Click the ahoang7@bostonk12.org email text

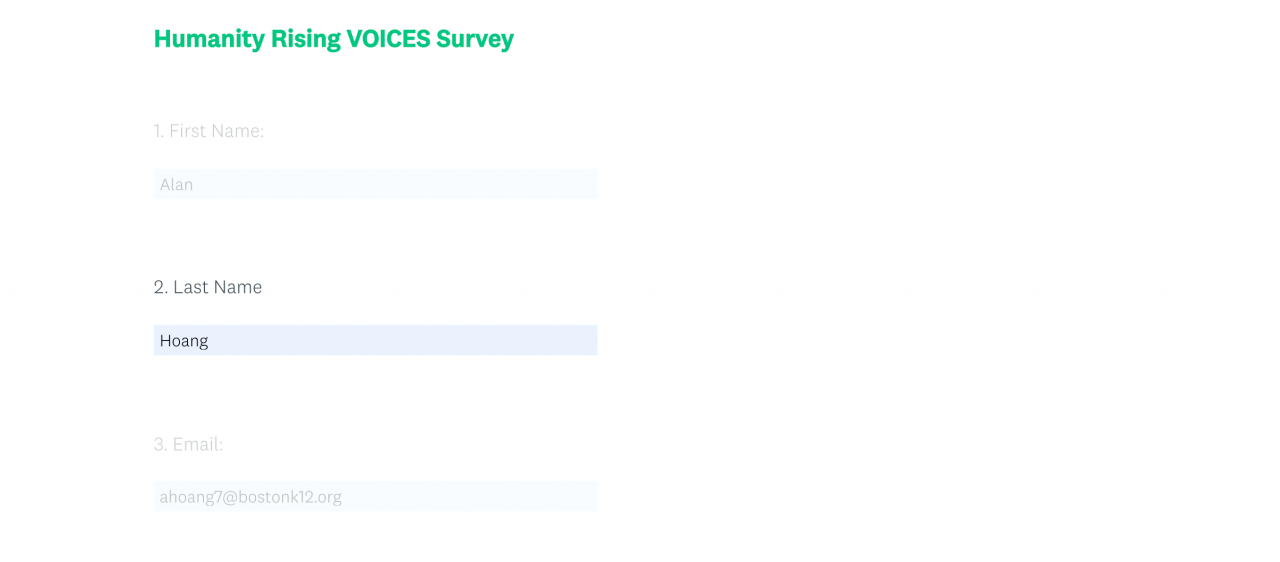coord(251,497)
